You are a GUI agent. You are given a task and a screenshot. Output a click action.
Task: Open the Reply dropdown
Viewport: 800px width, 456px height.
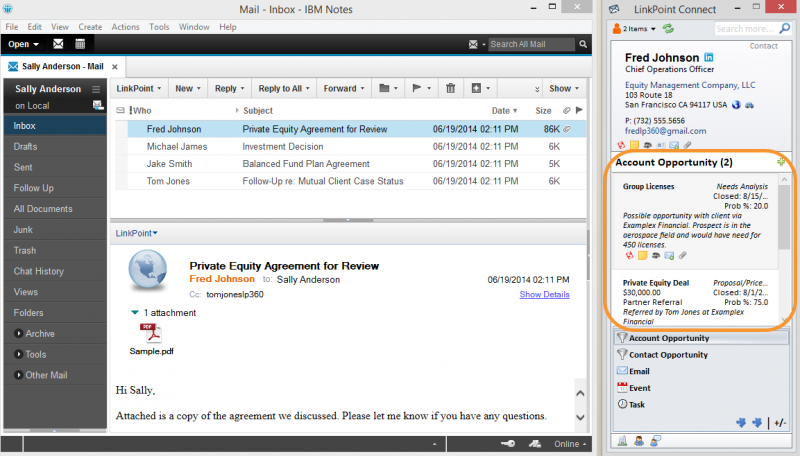click(x=230, y=88)
